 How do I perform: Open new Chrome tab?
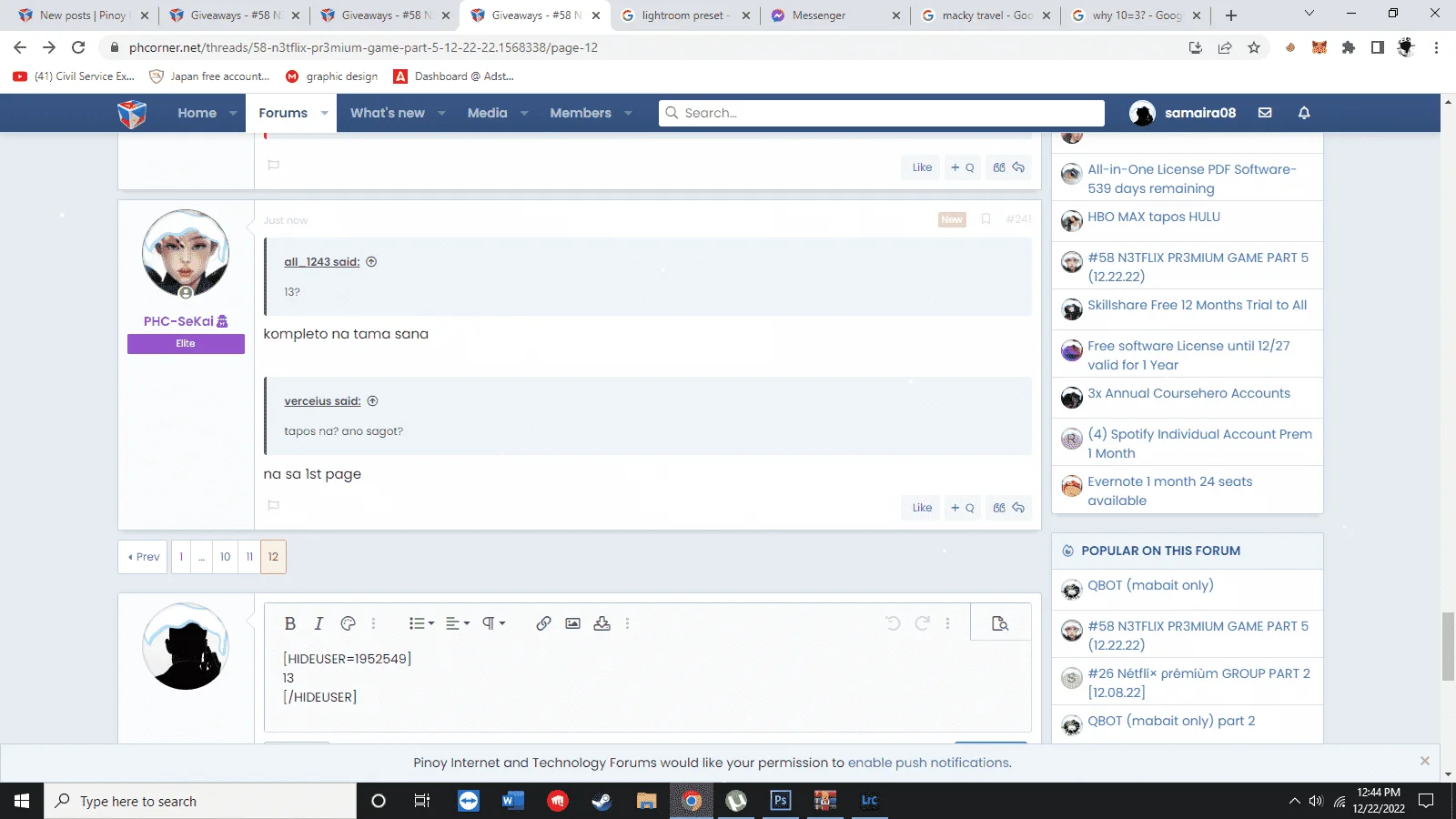(x=1230, y=15)
